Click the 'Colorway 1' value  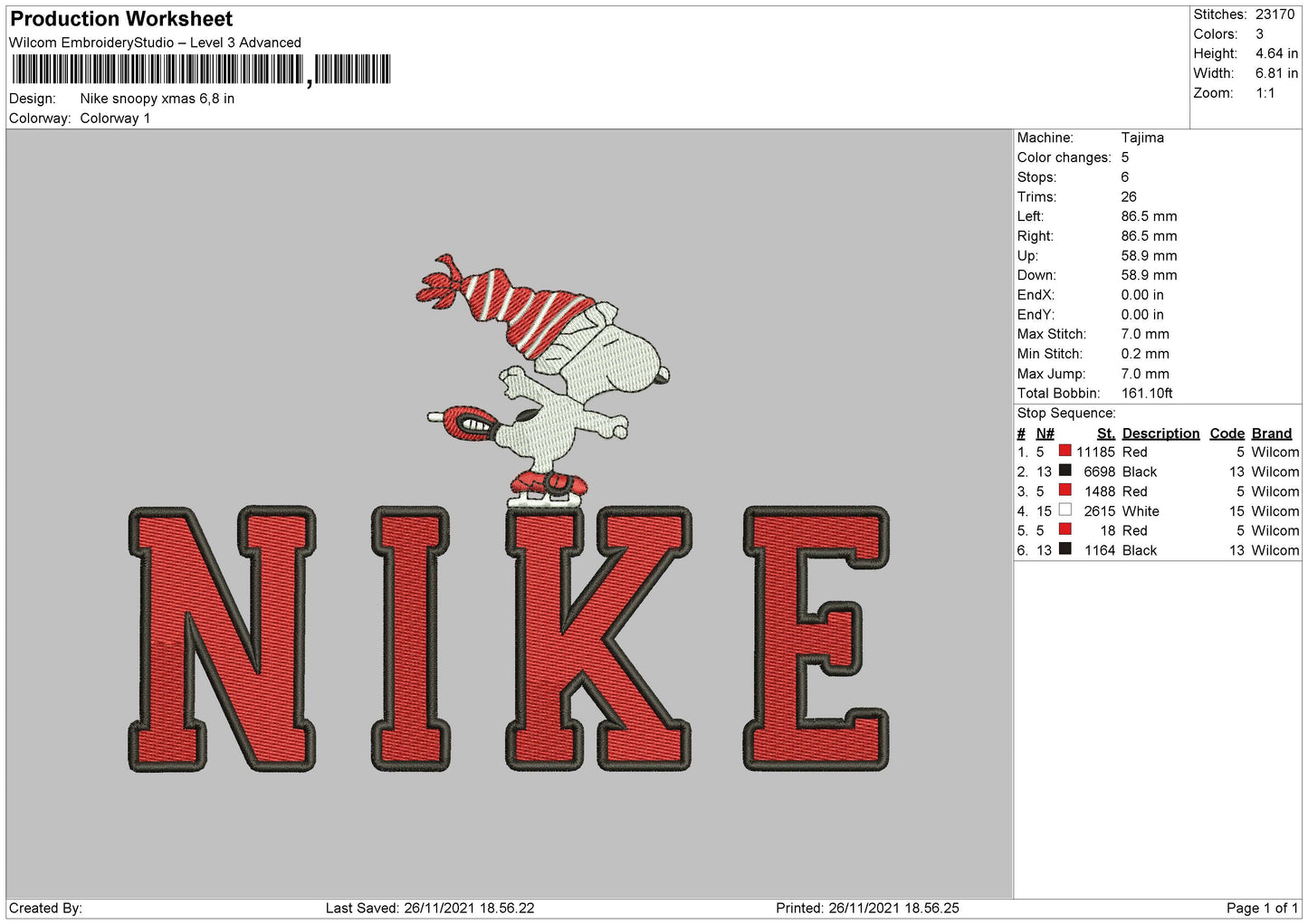pos(115,119)
